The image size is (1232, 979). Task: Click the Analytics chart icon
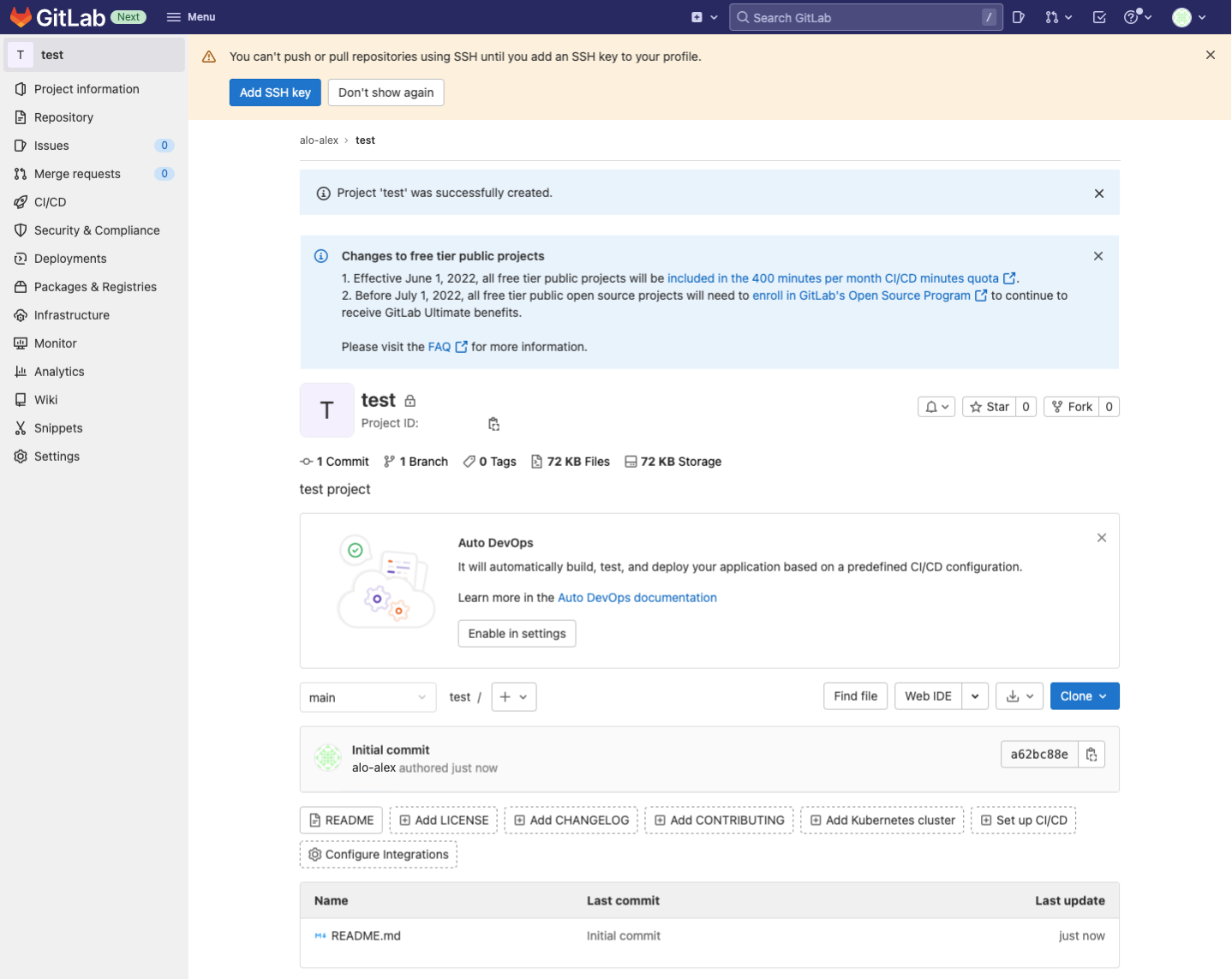point(21,372)
